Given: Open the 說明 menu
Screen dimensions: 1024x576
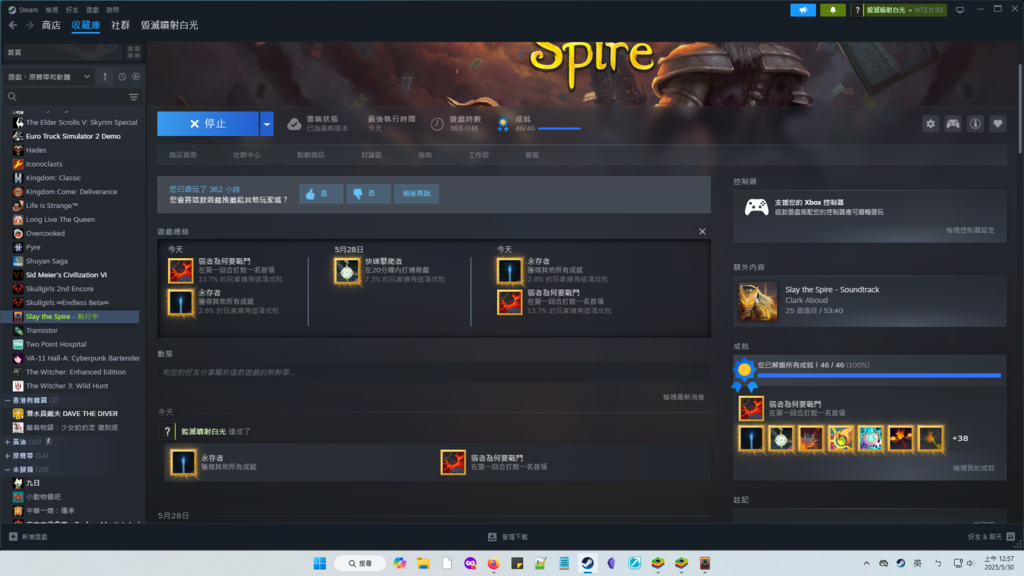Looking at the screenshot, I should (x=112, y=10).
